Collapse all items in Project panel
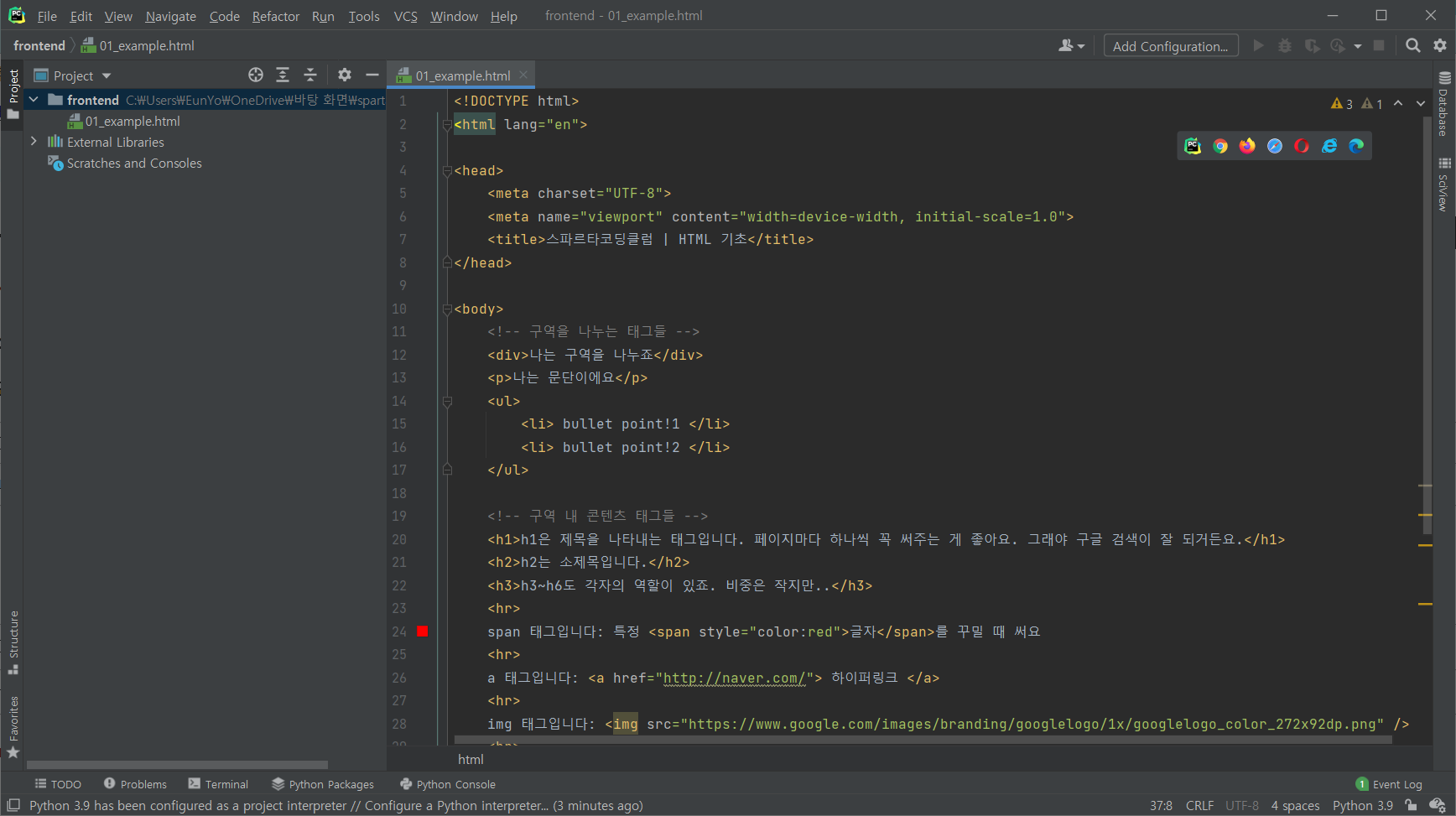Viewport: 1456px width, 816px height. pos(310,75)
